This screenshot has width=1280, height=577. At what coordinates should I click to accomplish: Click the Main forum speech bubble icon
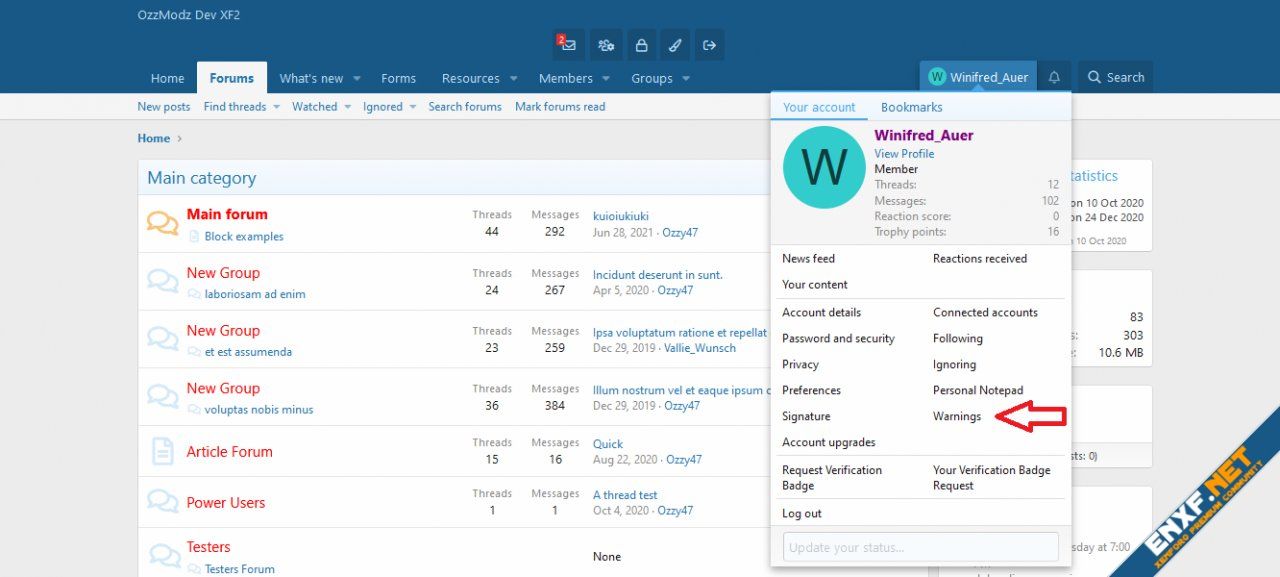click(162, 223)
